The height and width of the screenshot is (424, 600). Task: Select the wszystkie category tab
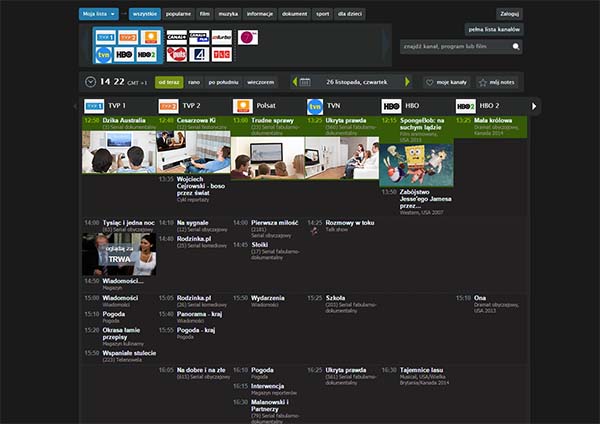tap(145, 14)
